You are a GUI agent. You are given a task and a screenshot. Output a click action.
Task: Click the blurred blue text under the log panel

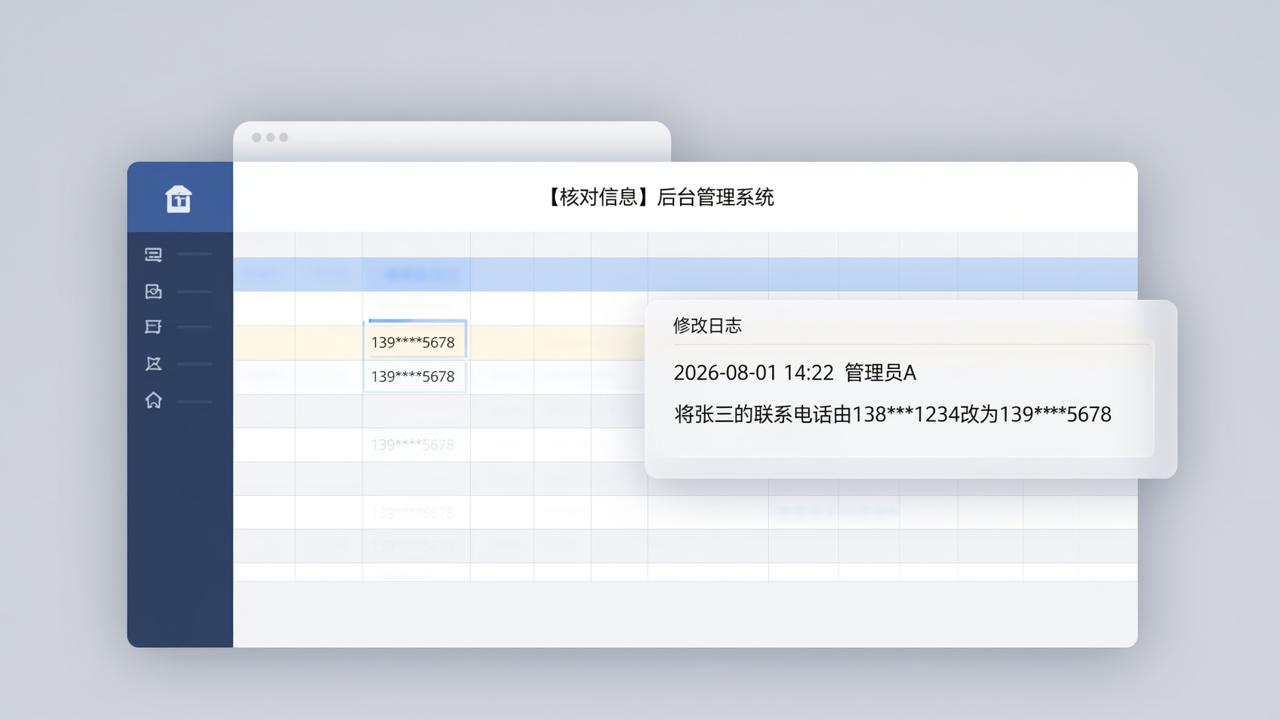(x=835, y=511)
